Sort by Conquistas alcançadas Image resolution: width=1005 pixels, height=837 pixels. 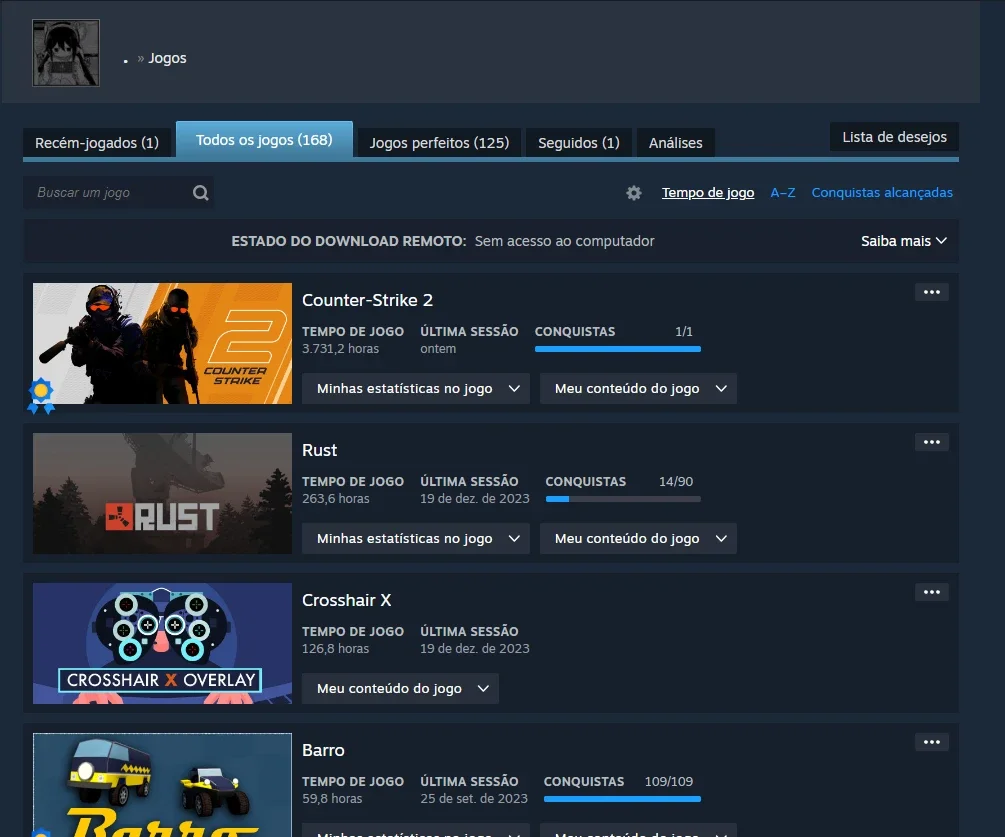click(x=882, y=193)
